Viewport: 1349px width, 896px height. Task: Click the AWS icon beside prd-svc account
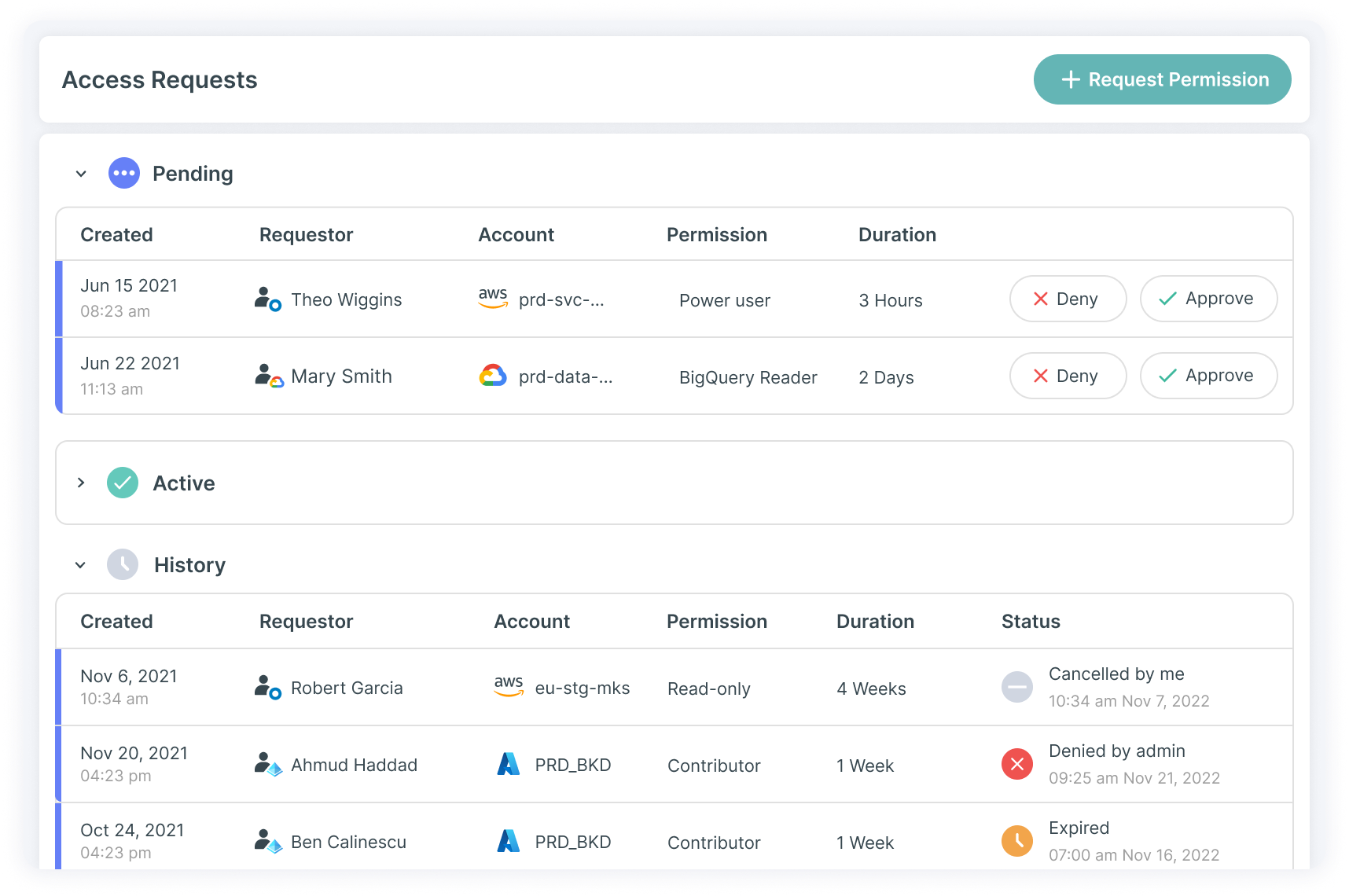(x=493, y=297)
